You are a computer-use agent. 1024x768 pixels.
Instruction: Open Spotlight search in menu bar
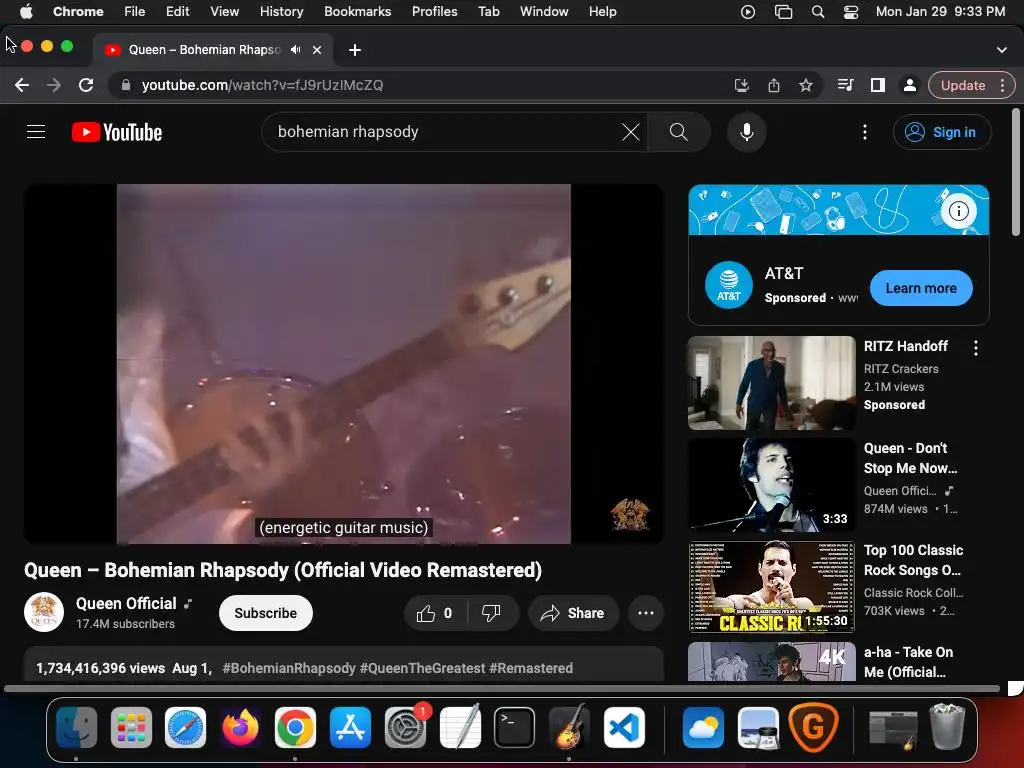(818, 11)
